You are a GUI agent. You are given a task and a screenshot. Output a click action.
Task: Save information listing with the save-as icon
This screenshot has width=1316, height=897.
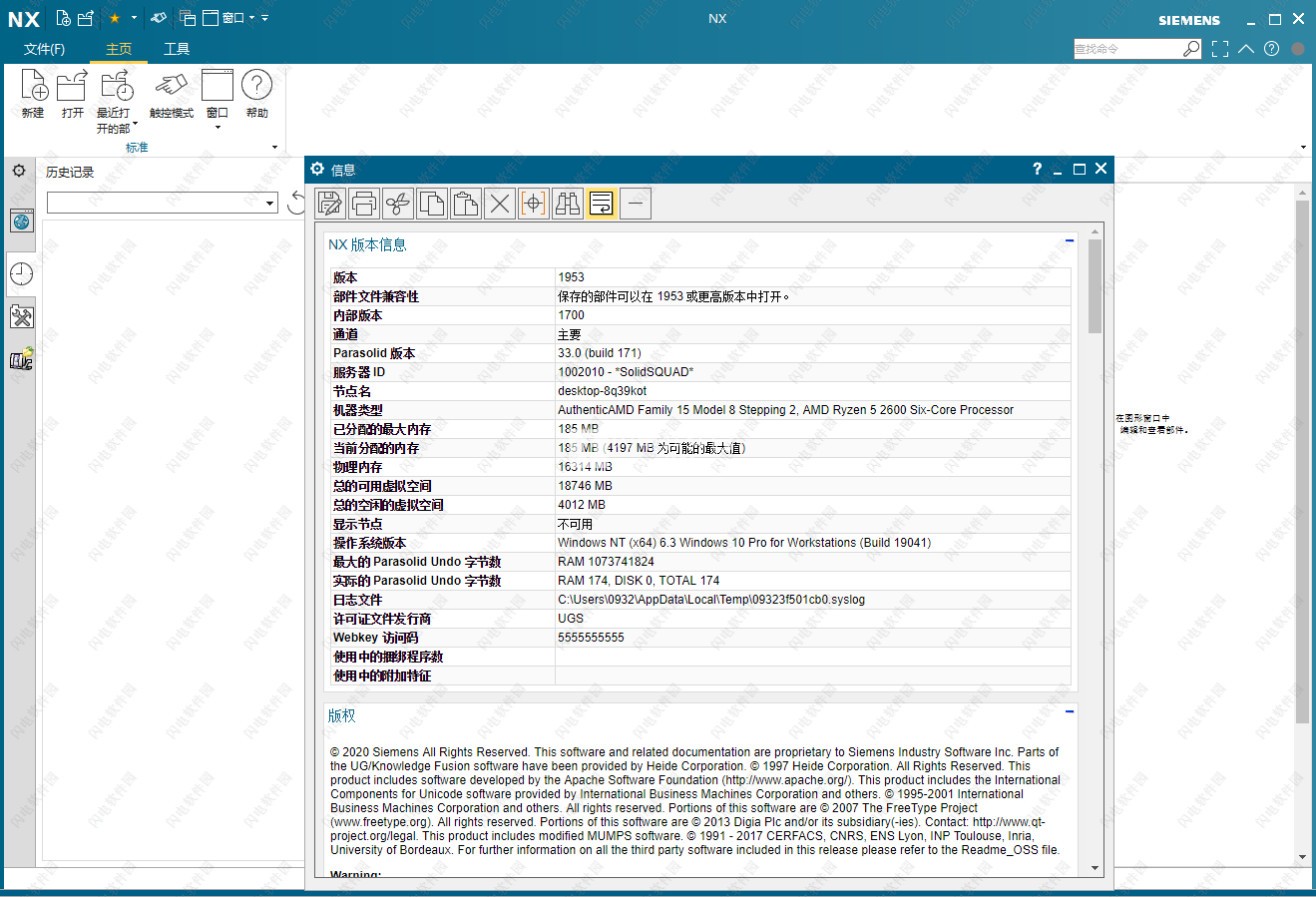(330, 204)
